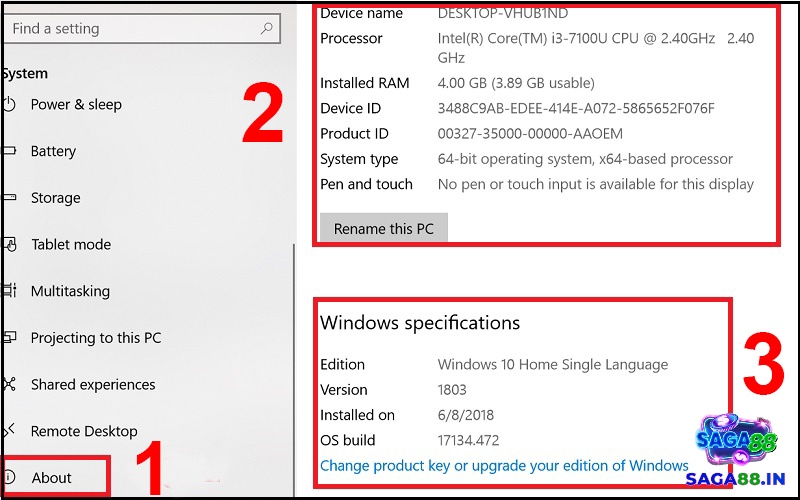
Task: Click the Device name value DESKTOP-VHUB1ND
Action: (x=503, y=13)
